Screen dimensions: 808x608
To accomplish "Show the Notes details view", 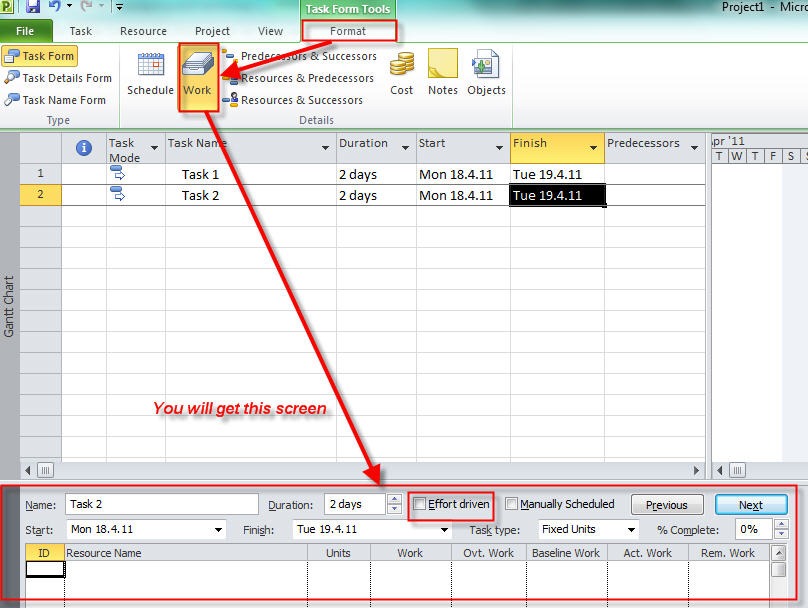I will 442,73.
